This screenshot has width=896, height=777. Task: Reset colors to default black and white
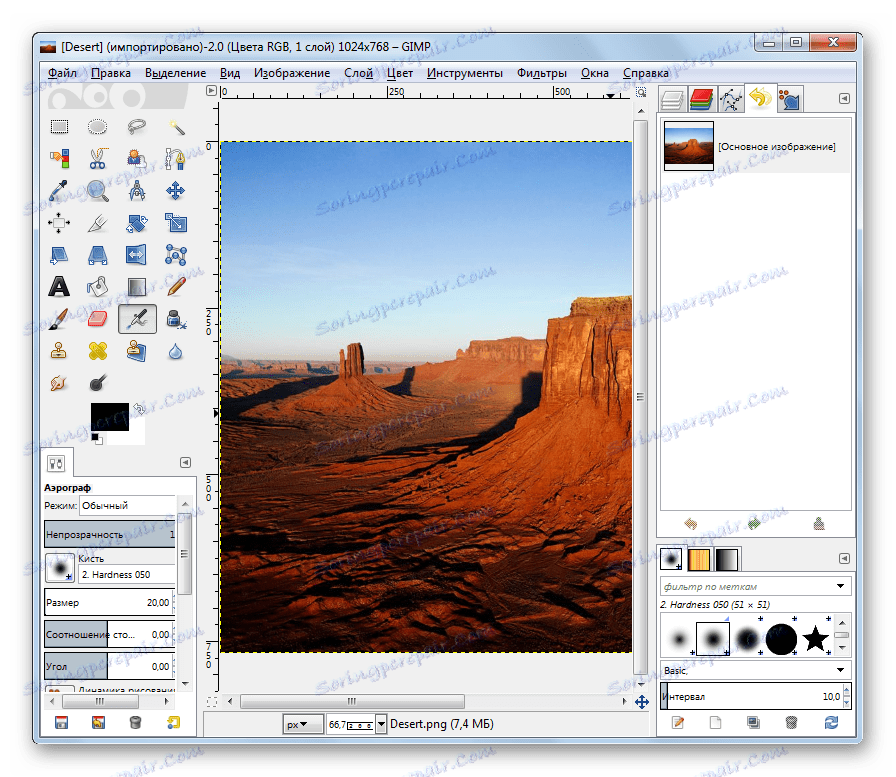coord(97,439)
